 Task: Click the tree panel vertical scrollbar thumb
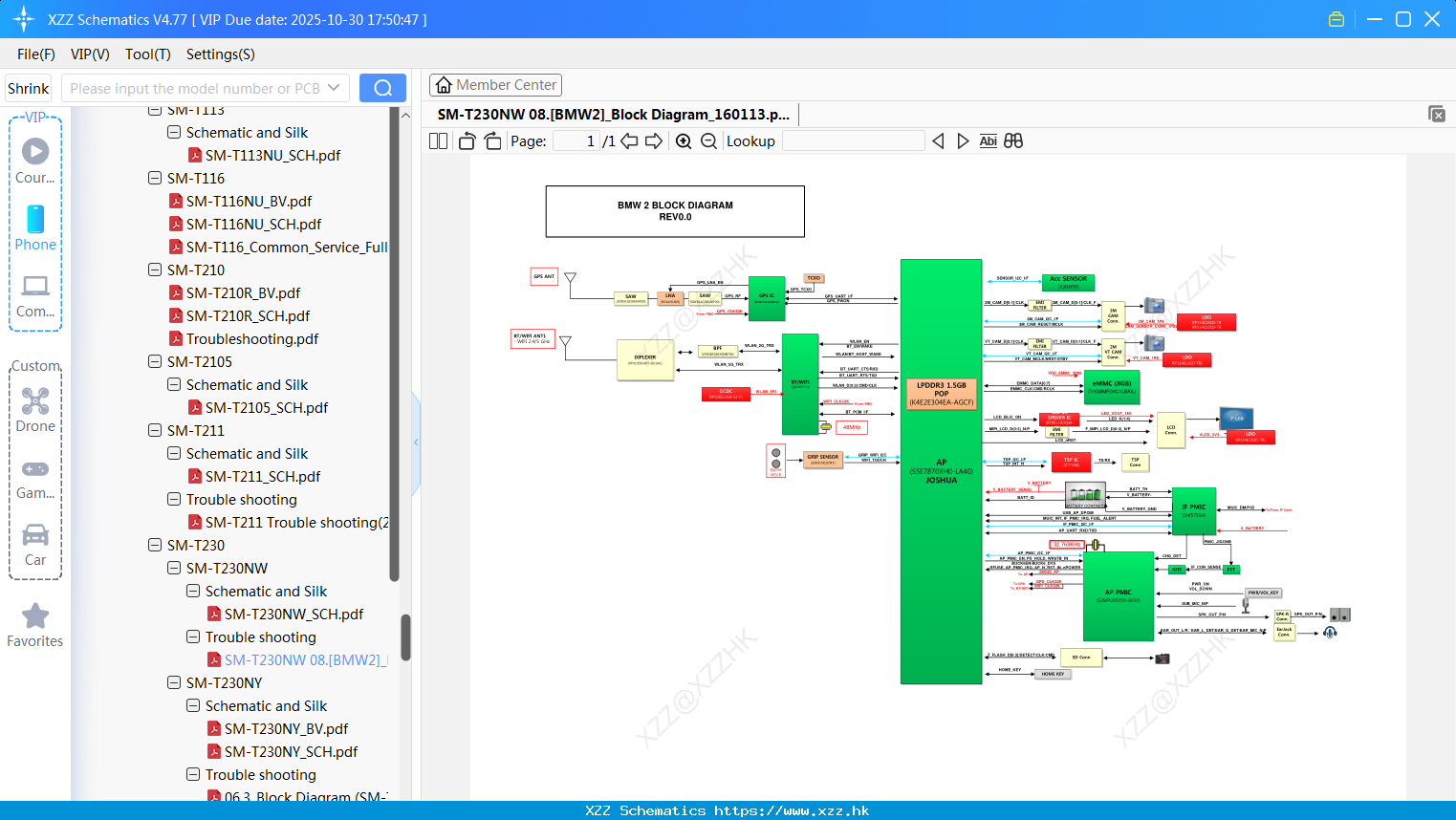(x=405, y=637)
